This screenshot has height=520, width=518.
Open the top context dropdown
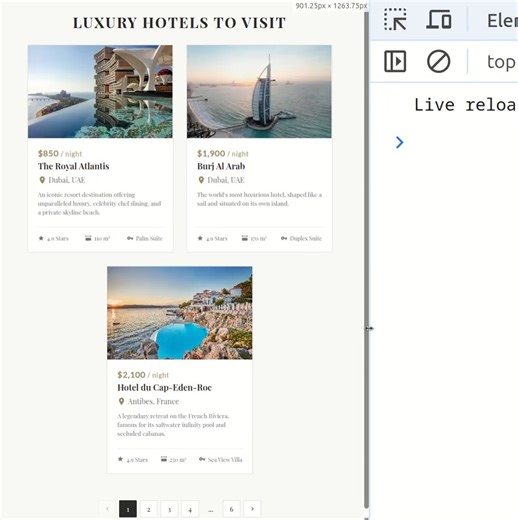[x=502, y=62]
